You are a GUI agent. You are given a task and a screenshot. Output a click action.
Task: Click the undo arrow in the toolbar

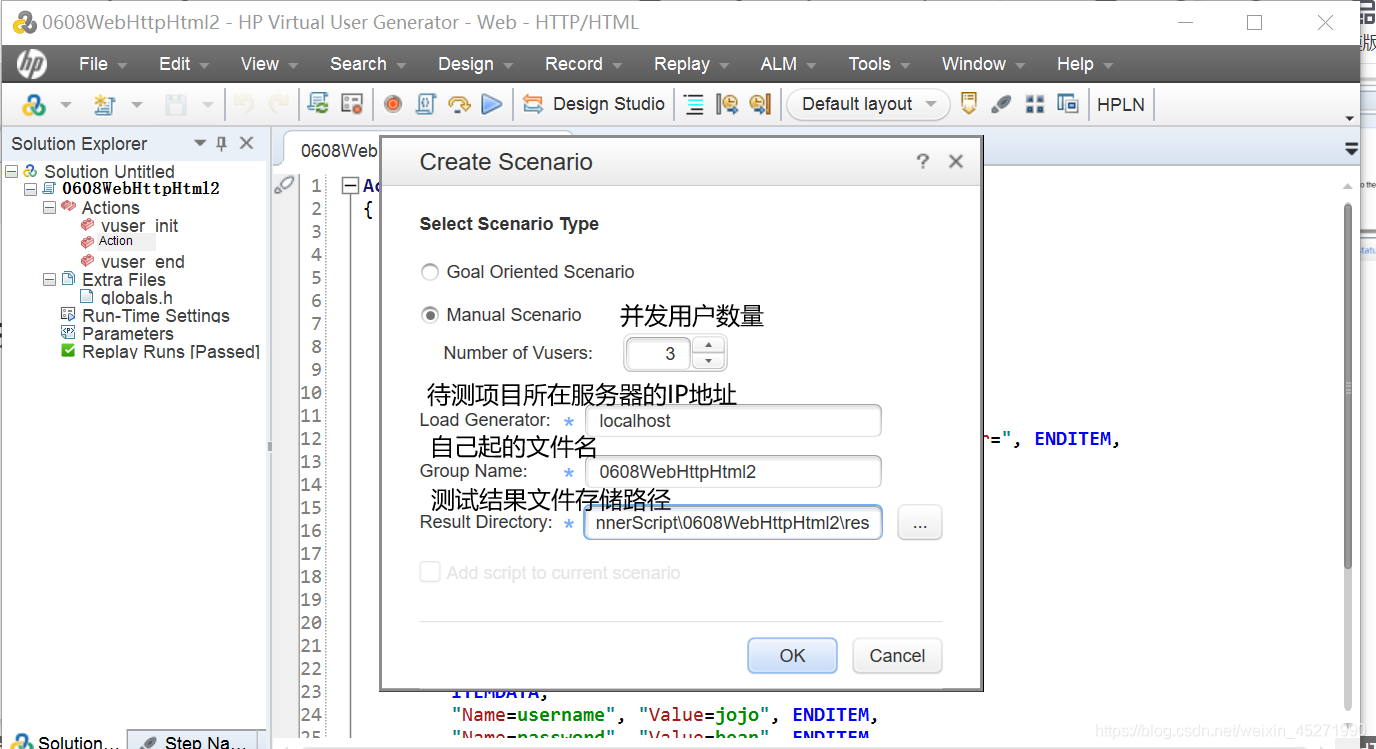[x=244, y=104]
